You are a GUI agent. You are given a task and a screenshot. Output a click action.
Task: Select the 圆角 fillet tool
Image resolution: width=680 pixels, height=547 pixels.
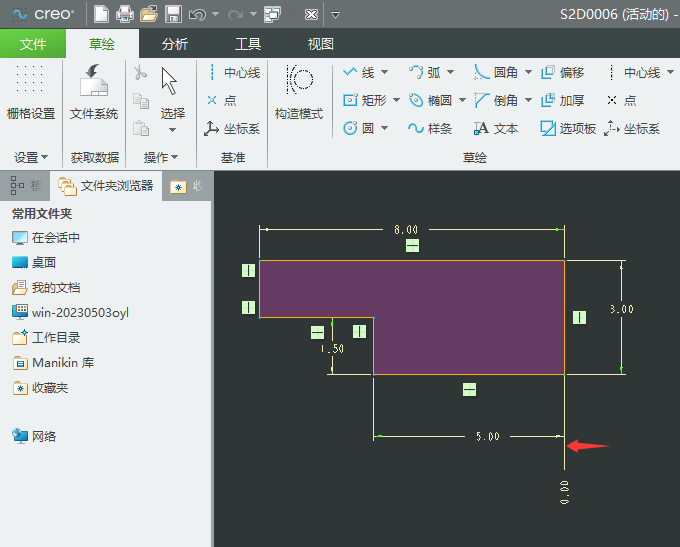(x=496, y=72)
